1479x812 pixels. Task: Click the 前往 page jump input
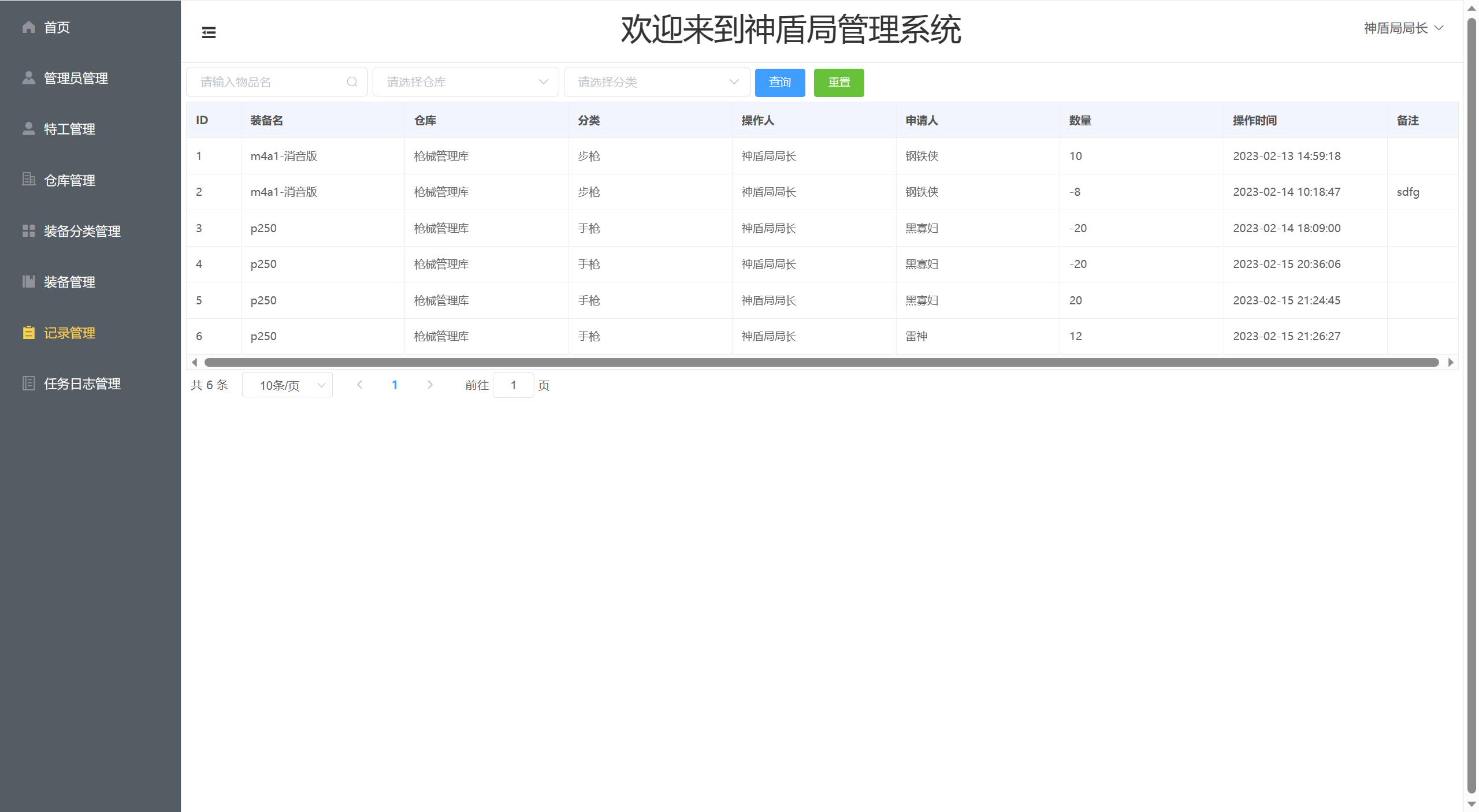click(x=513, y=385)
